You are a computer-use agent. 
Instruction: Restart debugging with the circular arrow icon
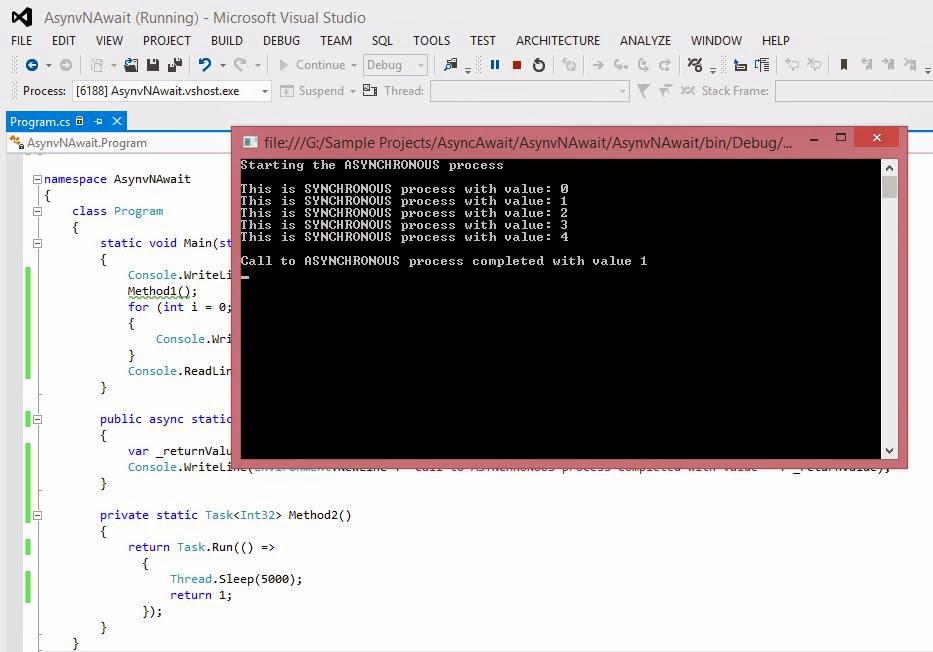click(540, 65)
